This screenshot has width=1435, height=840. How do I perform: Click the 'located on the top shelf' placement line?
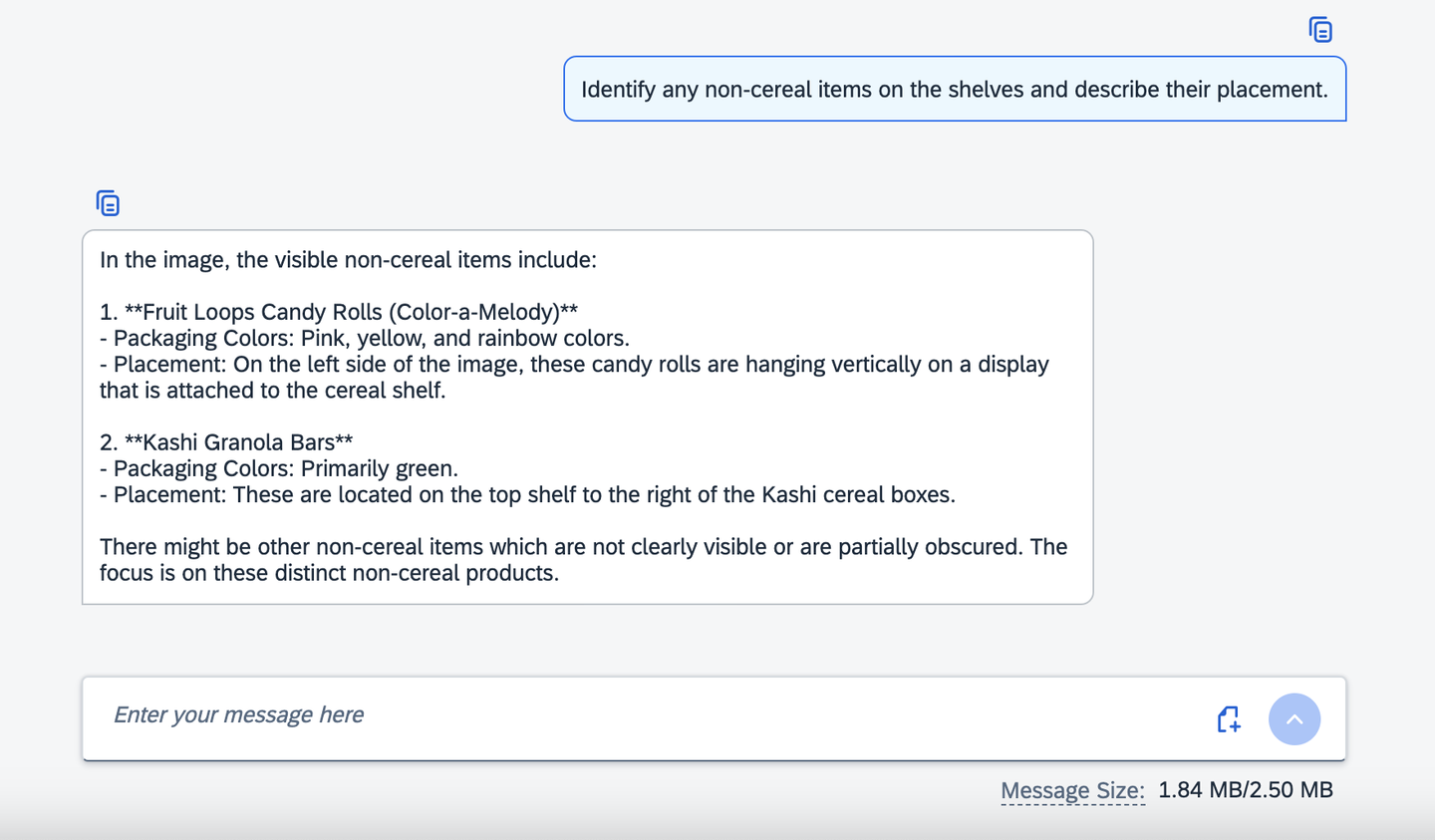coord(527,494)
